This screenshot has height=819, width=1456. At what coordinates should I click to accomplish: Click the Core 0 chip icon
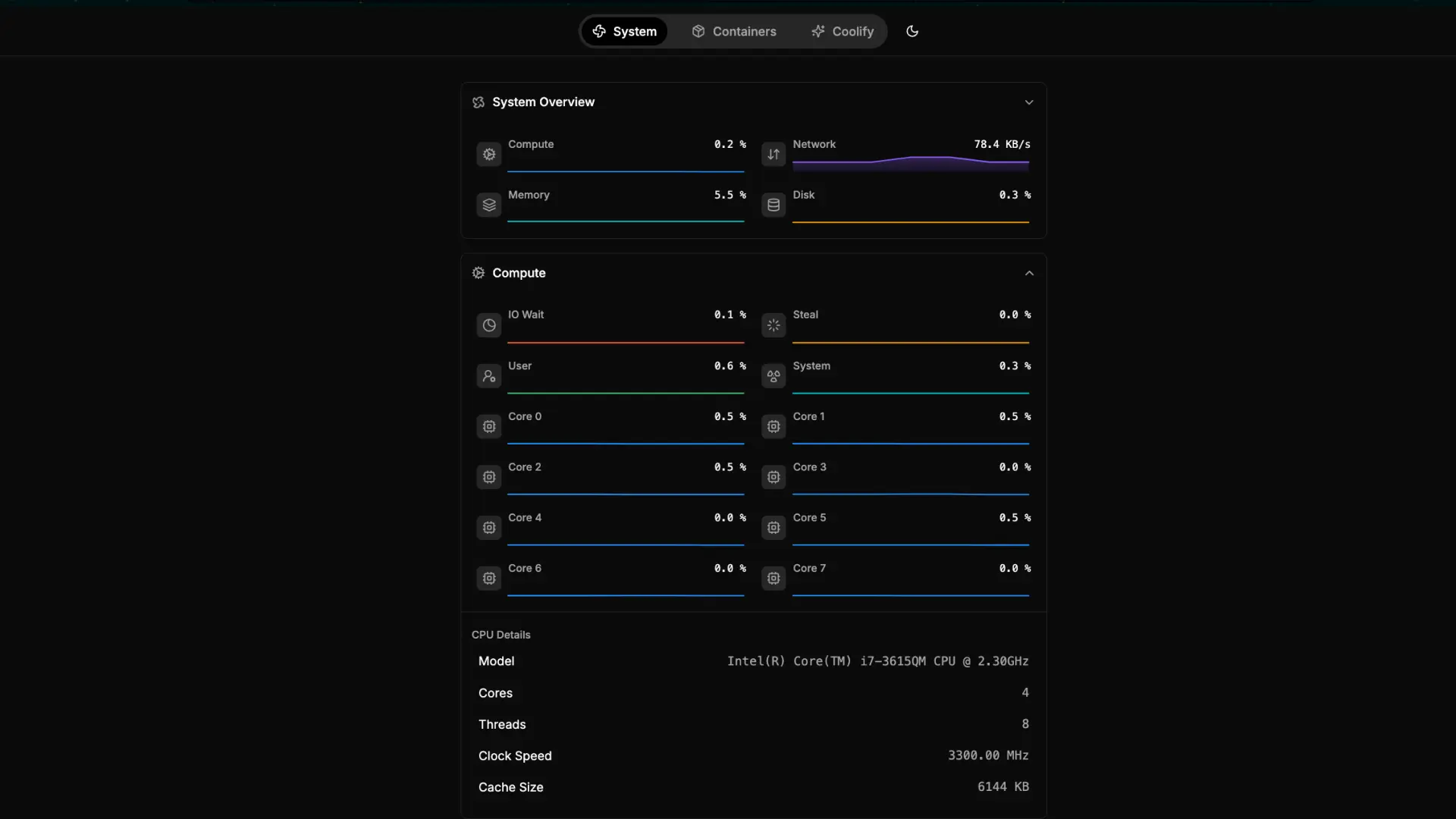tap(489, 427)
